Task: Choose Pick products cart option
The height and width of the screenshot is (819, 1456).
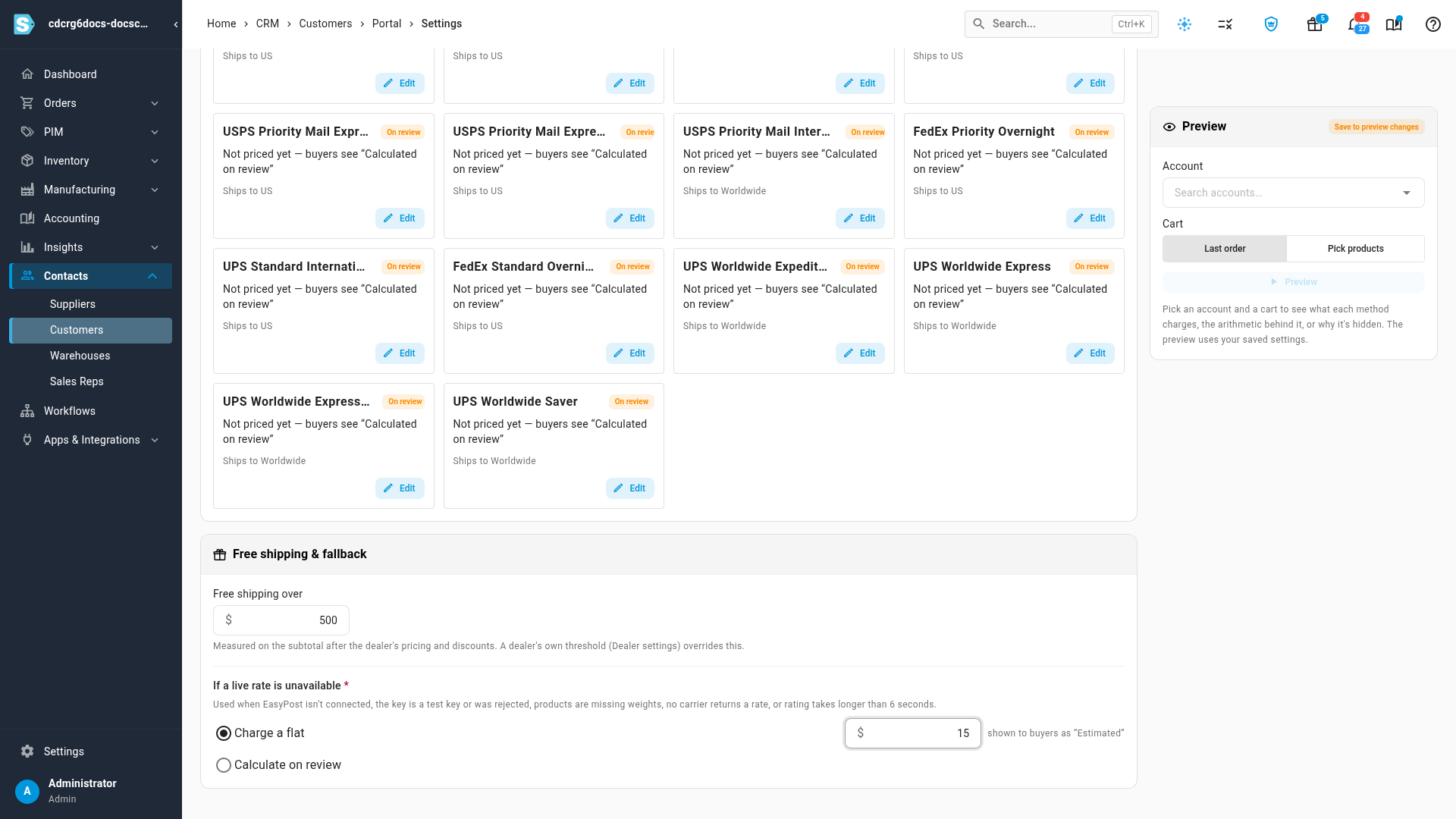Action: [1355, 249]
